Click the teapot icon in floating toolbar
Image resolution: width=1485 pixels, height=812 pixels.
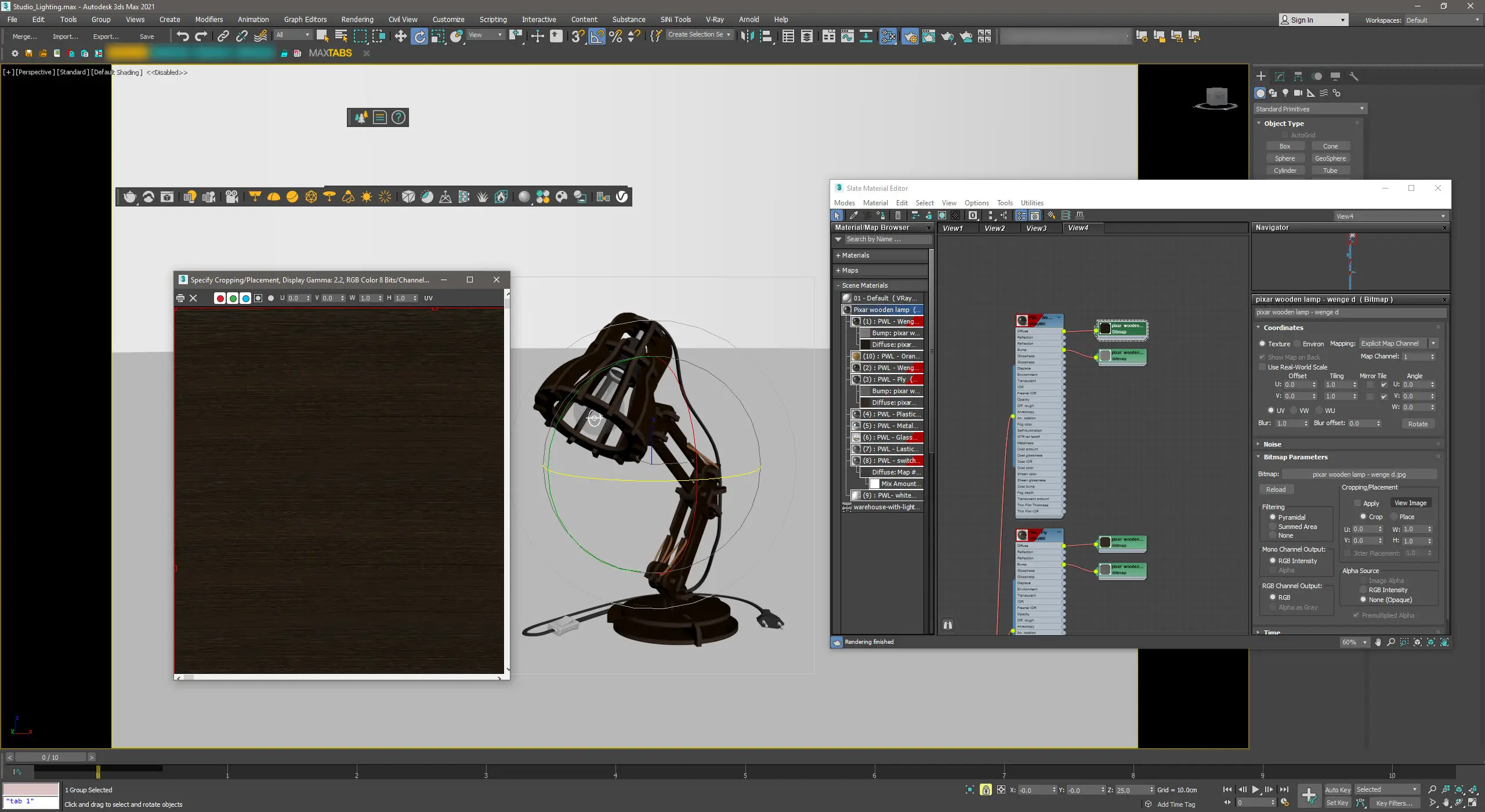[x=130, y=197]
